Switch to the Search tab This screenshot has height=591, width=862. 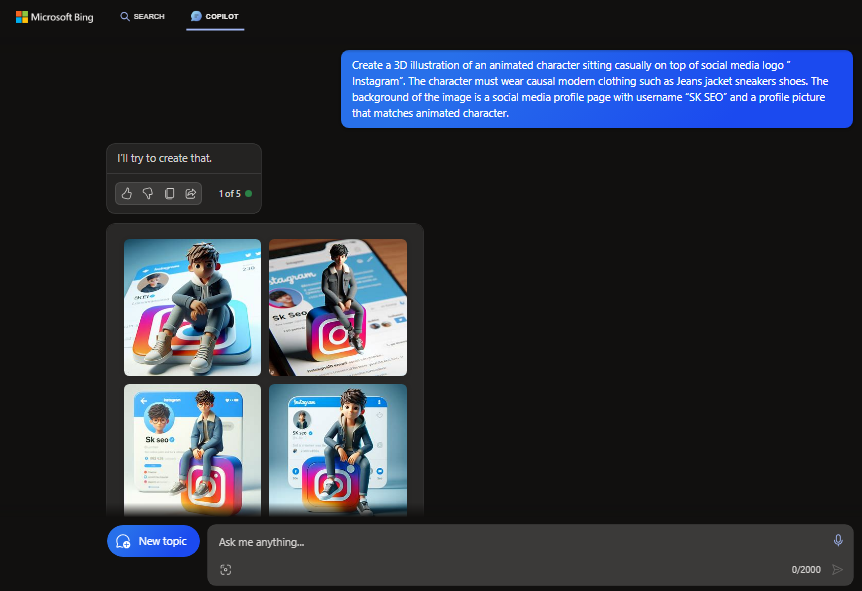pos(142,16)
